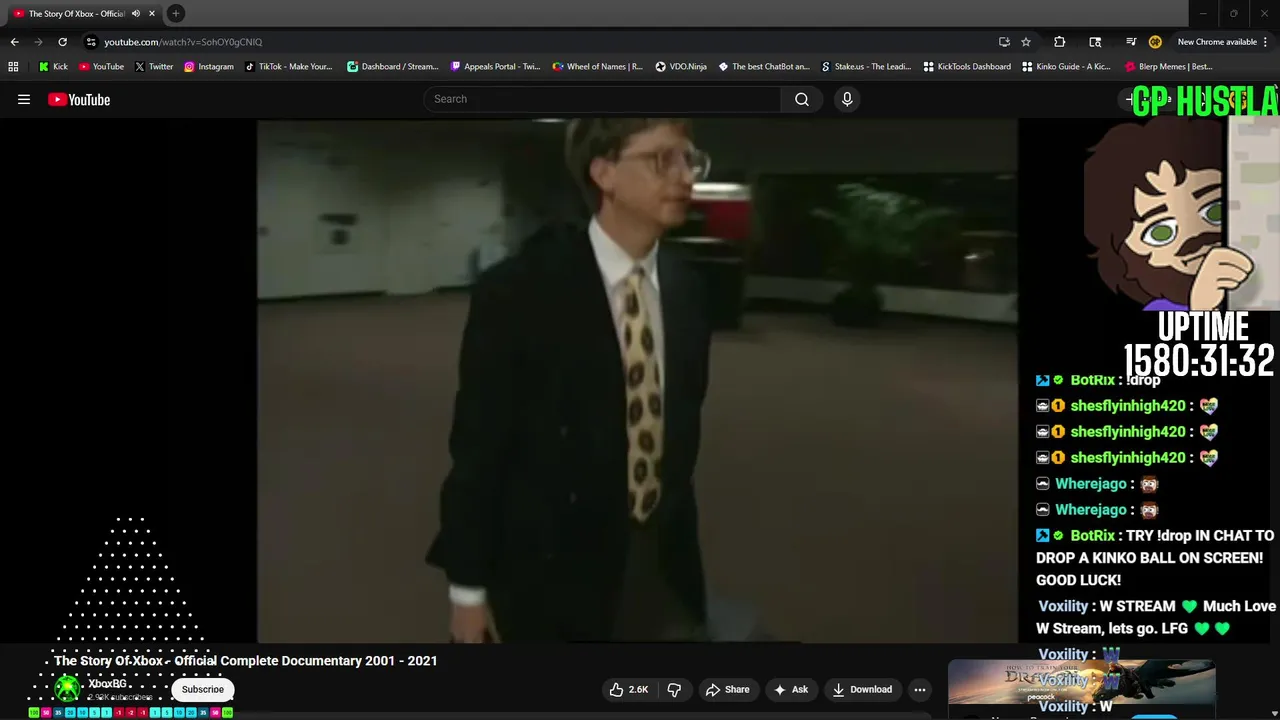
Task: Open the VDO.Ninja bookmark
Action: point(681,67)
